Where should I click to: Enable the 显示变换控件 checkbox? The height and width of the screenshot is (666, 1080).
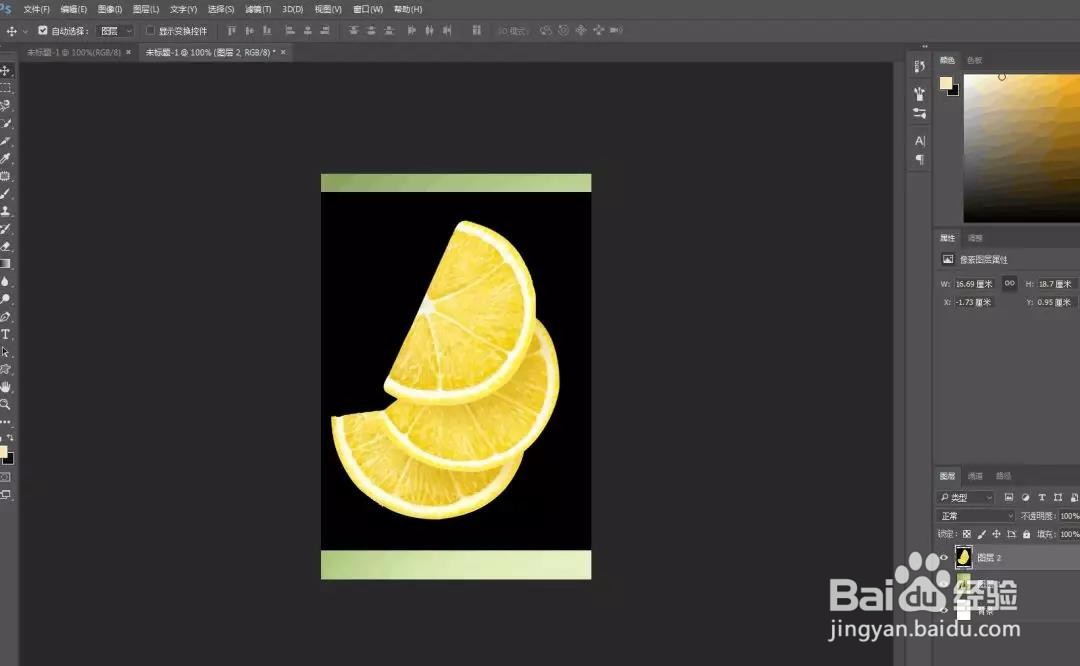(x=150, y=30)
